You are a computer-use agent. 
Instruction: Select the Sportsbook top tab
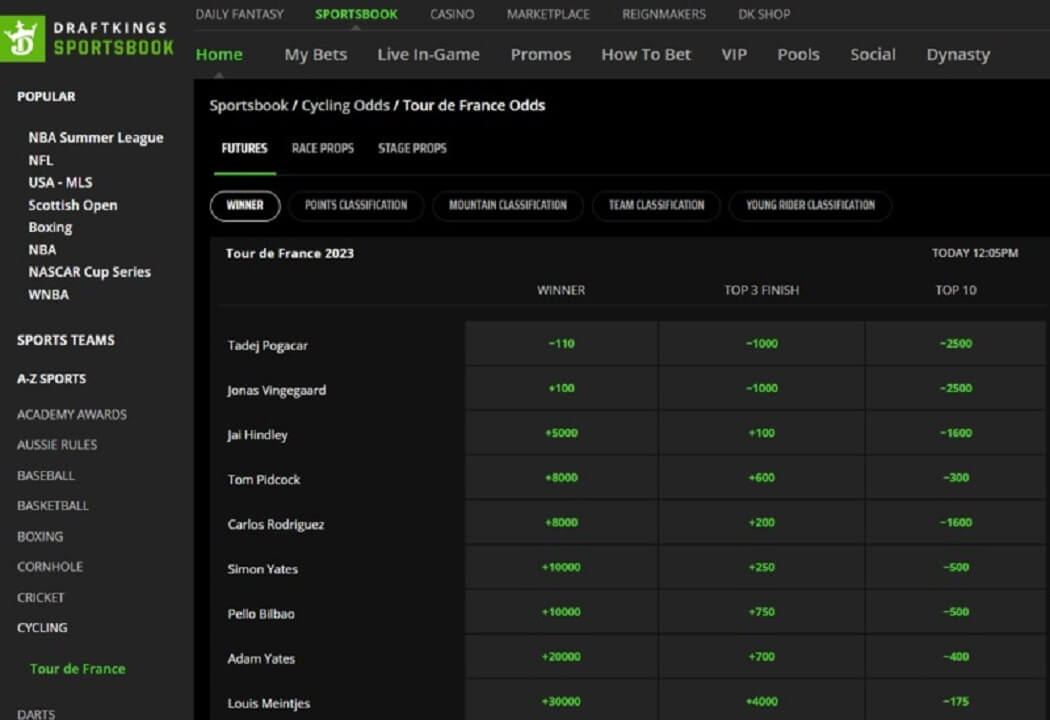click(356, 14)
